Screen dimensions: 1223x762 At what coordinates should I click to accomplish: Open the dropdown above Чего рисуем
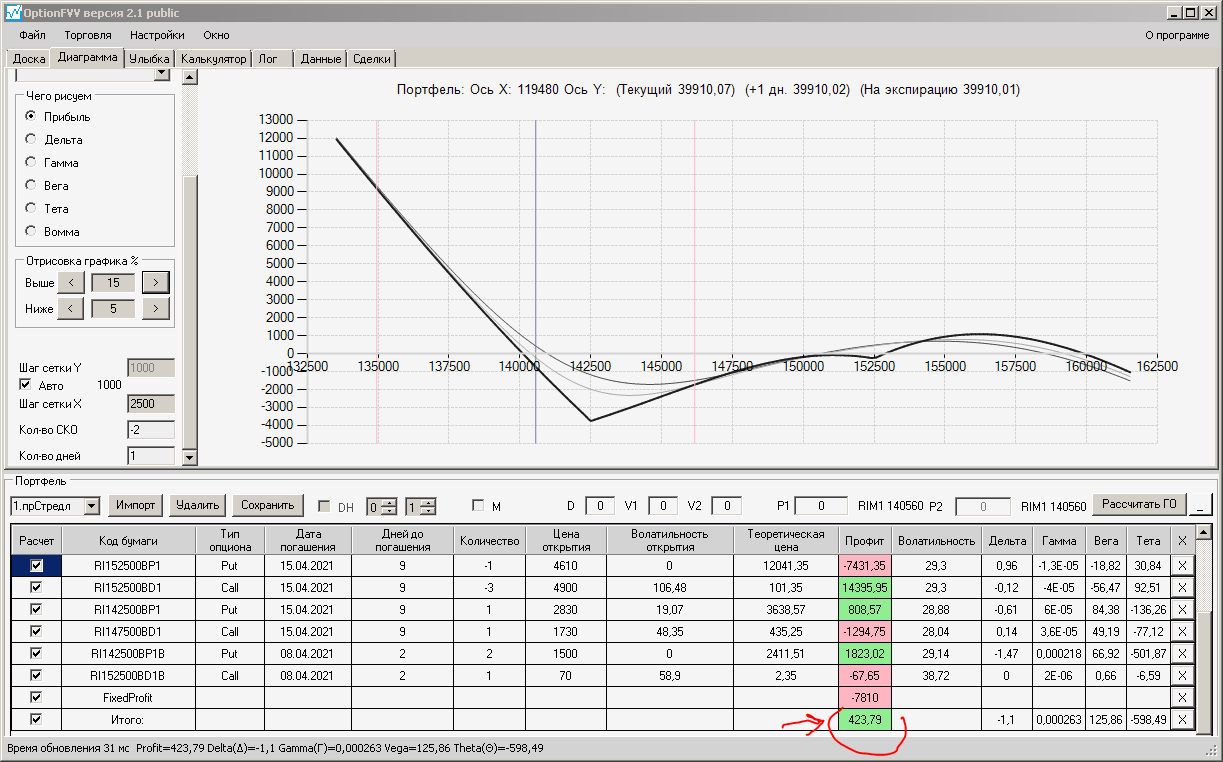pos(161,74)
